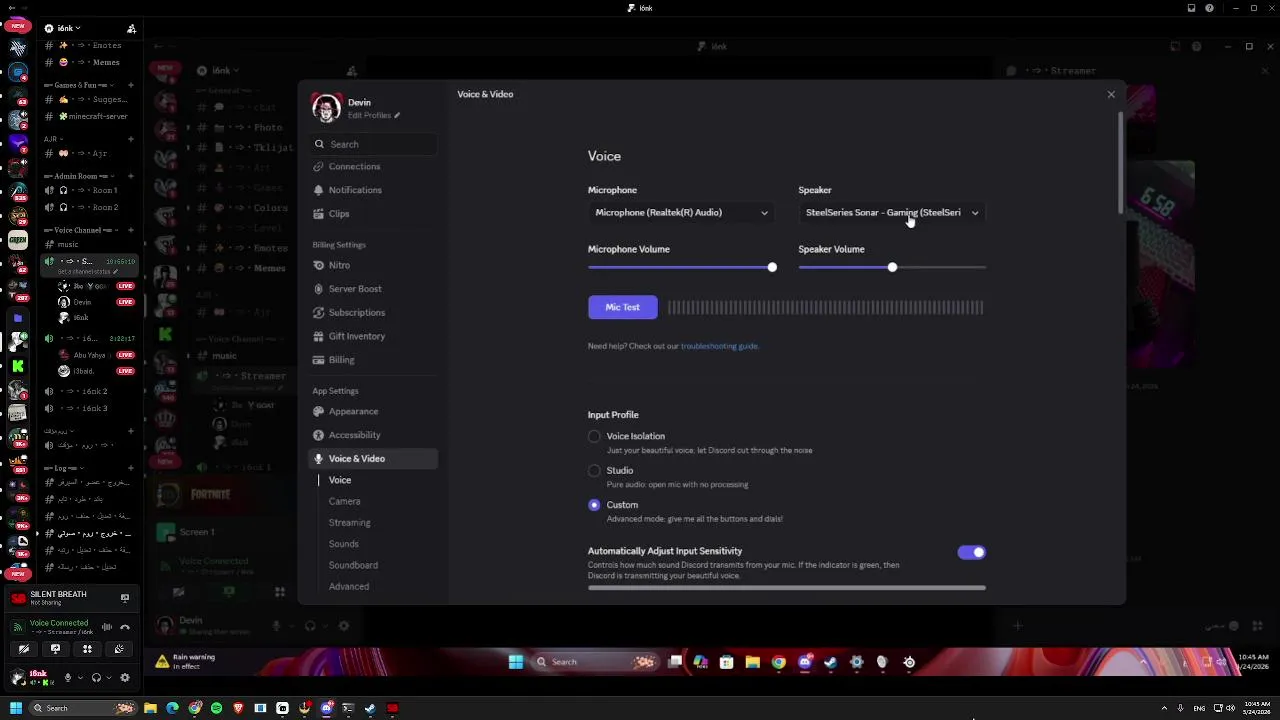Click noise suppression waveform icon beside Voice Connected
Viewport: 1280px width, 720px height.
pos(107,627)
